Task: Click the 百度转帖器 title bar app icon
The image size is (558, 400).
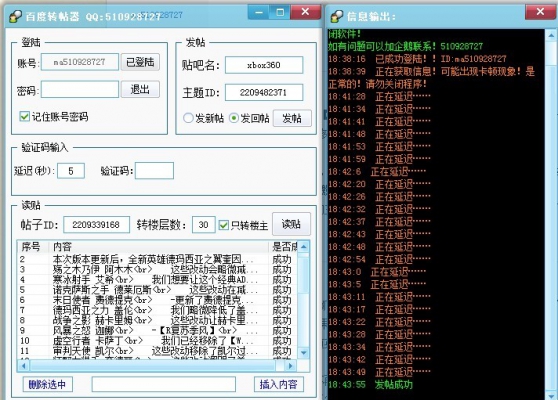Action: [x=15, y=16]
